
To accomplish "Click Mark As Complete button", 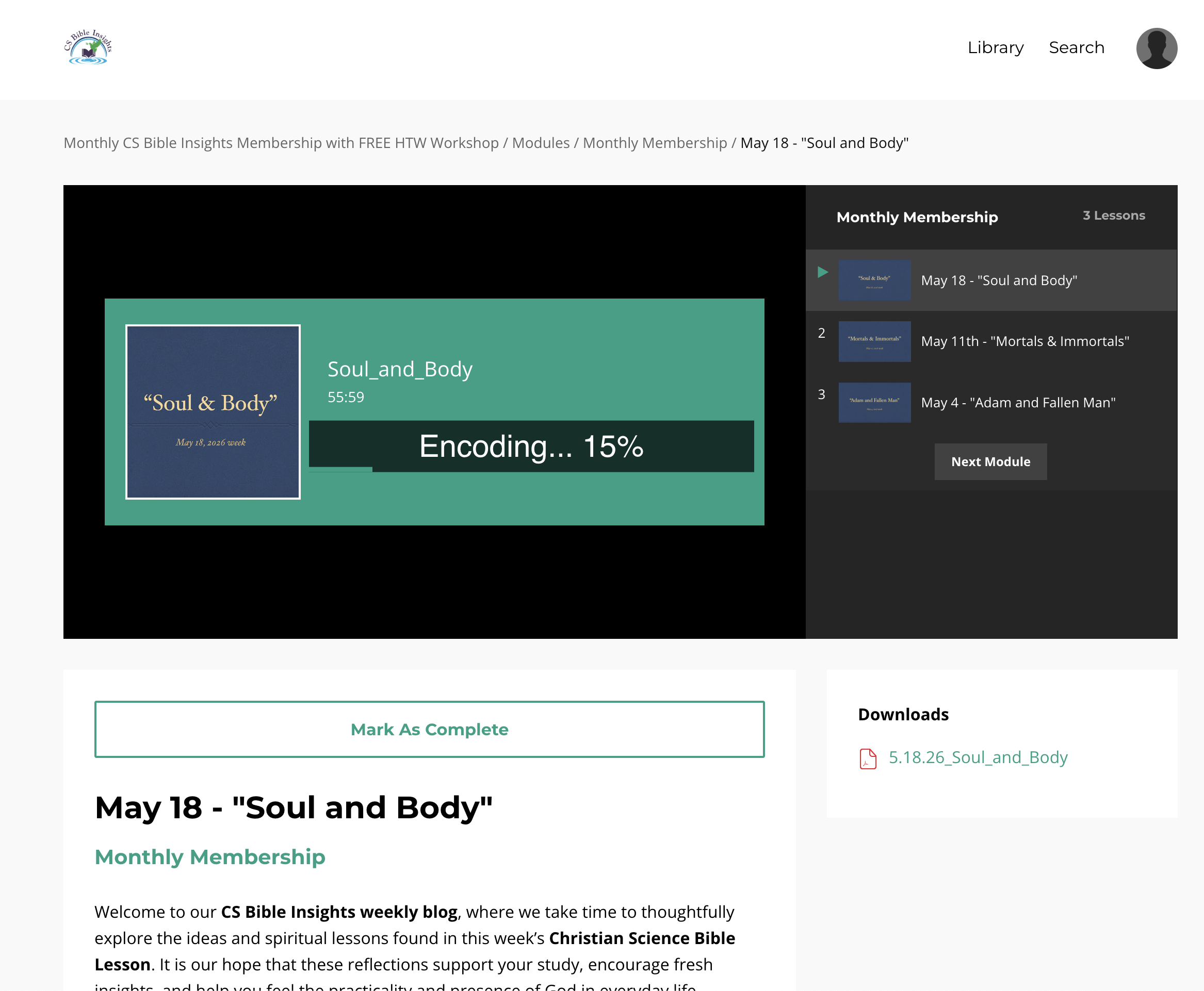I will (x=430, y=730).
